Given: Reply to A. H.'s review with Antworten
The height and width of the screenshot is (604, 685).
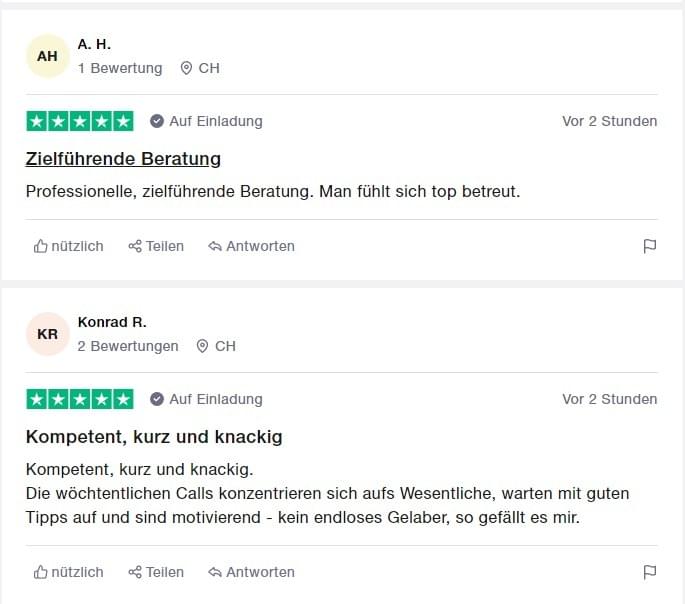Looking at the screenshot, I should point(251,246).
